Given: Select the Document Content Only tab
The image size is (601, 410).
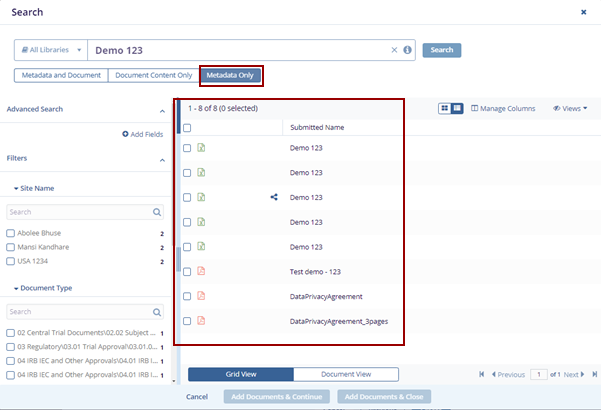Looking at the screenshot, I should click(x=154, y=75).
